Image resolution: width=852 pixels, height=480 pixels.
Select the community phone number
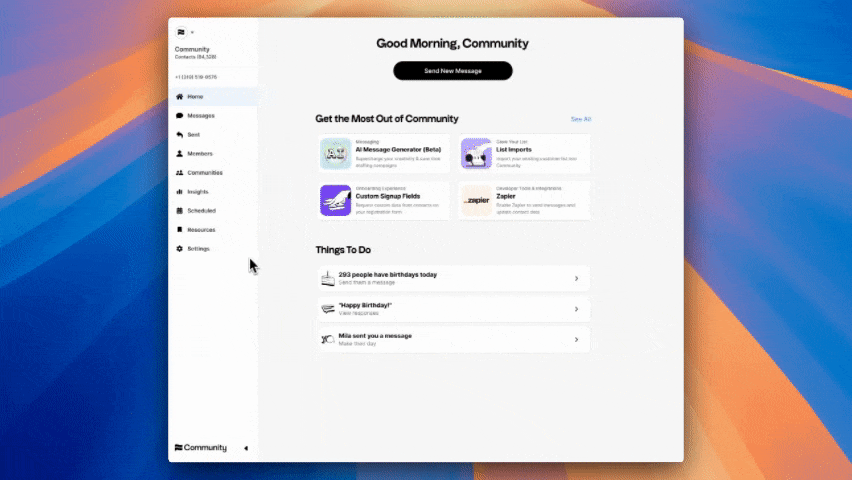[196, 77]
